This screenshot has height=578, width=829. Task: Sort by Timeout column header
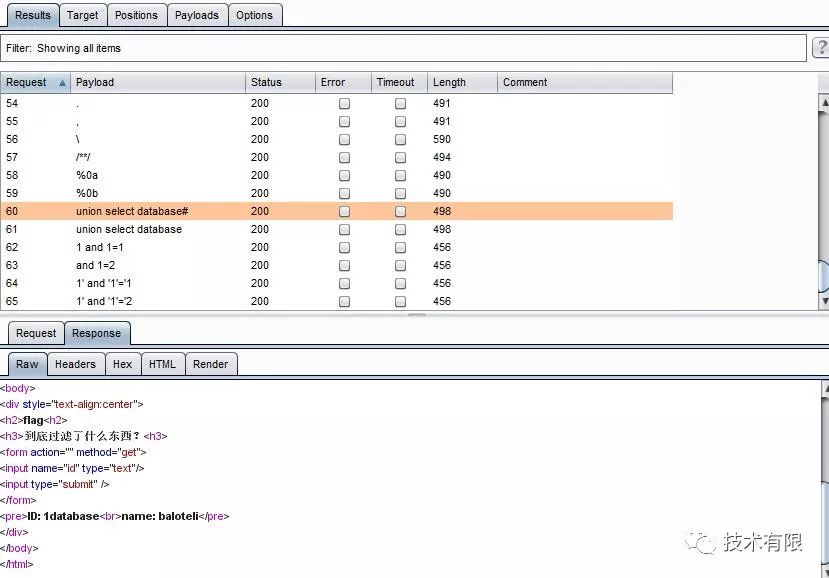coord(399,82)
